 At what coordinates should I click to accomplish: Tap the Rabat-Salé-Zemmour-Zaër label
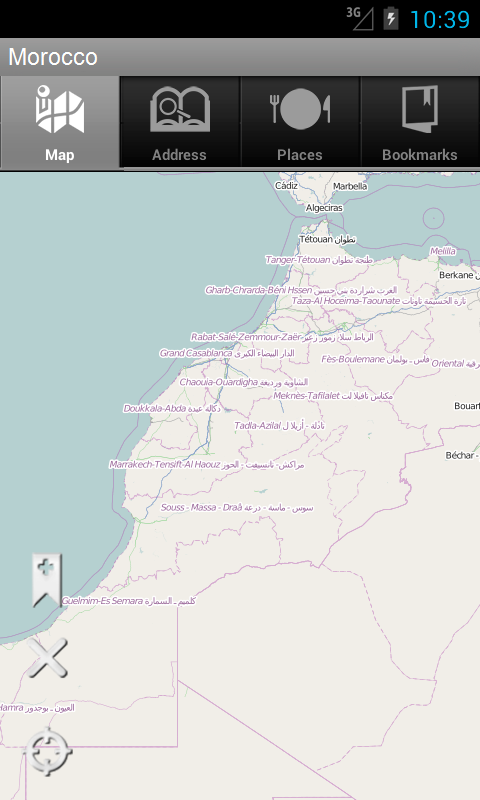tap(282, 337)
